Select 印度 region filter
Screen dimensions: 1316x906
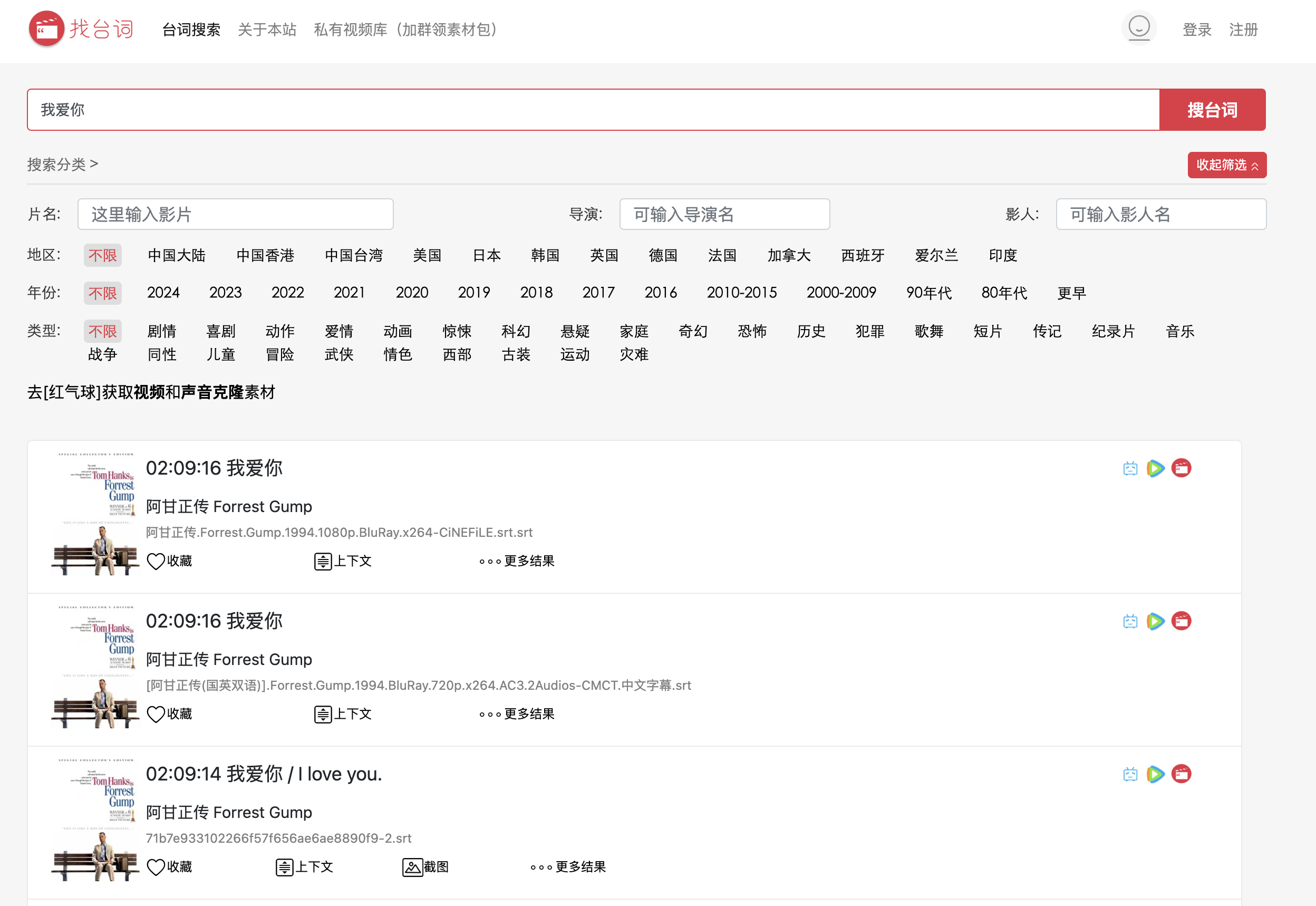click(x=1003, y=255)
